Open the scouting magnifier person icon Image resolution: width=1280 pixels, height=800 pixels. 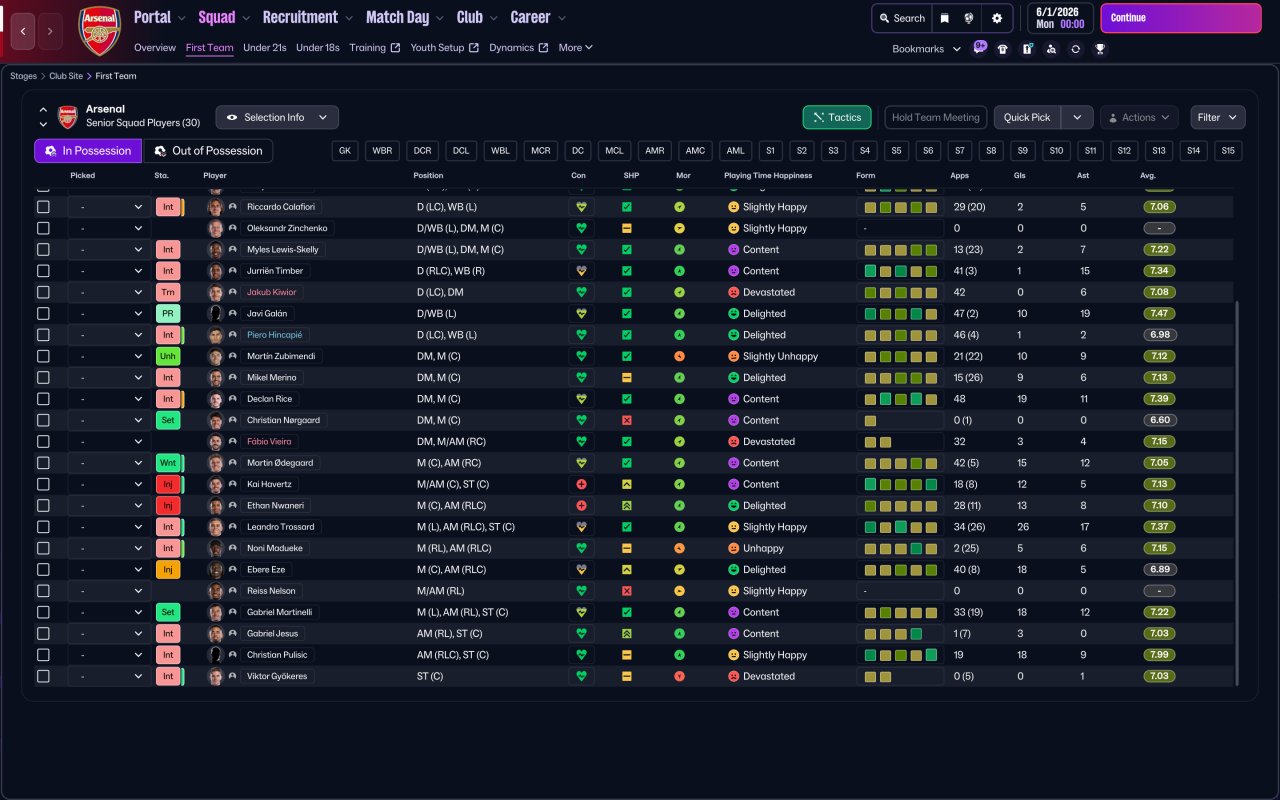[x=1051, y=49]
